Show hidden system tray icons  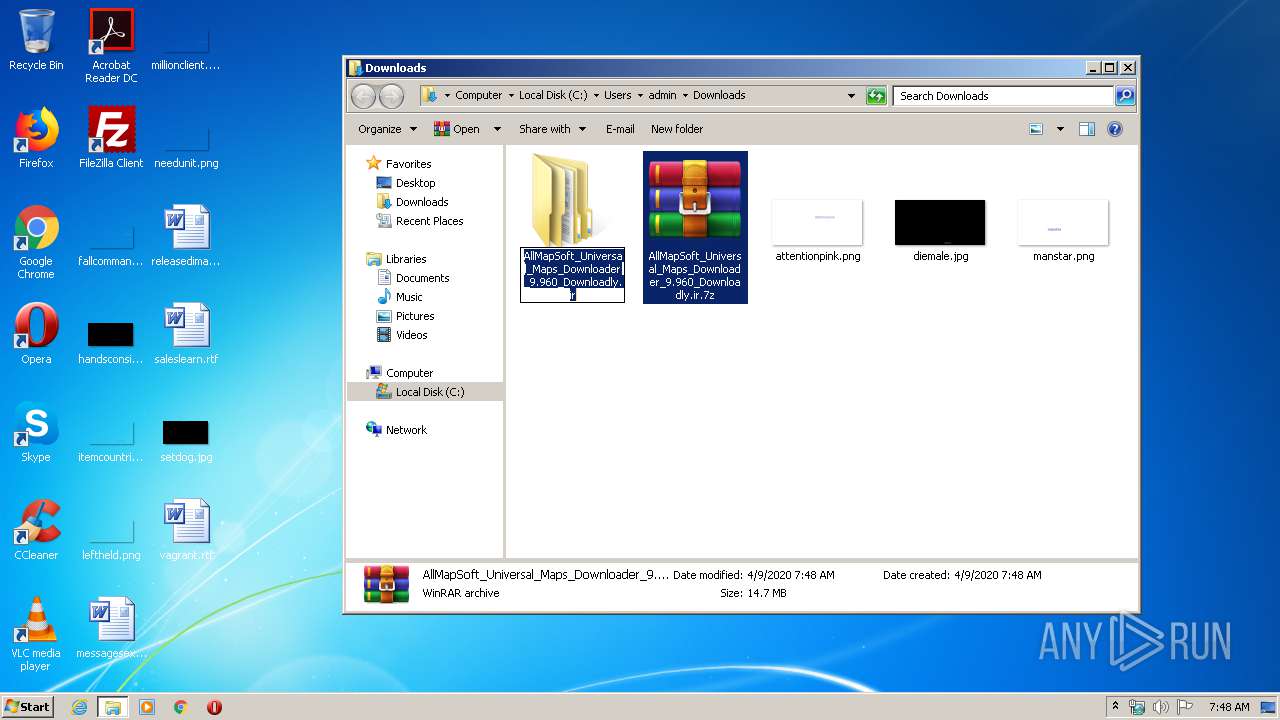1115,707
